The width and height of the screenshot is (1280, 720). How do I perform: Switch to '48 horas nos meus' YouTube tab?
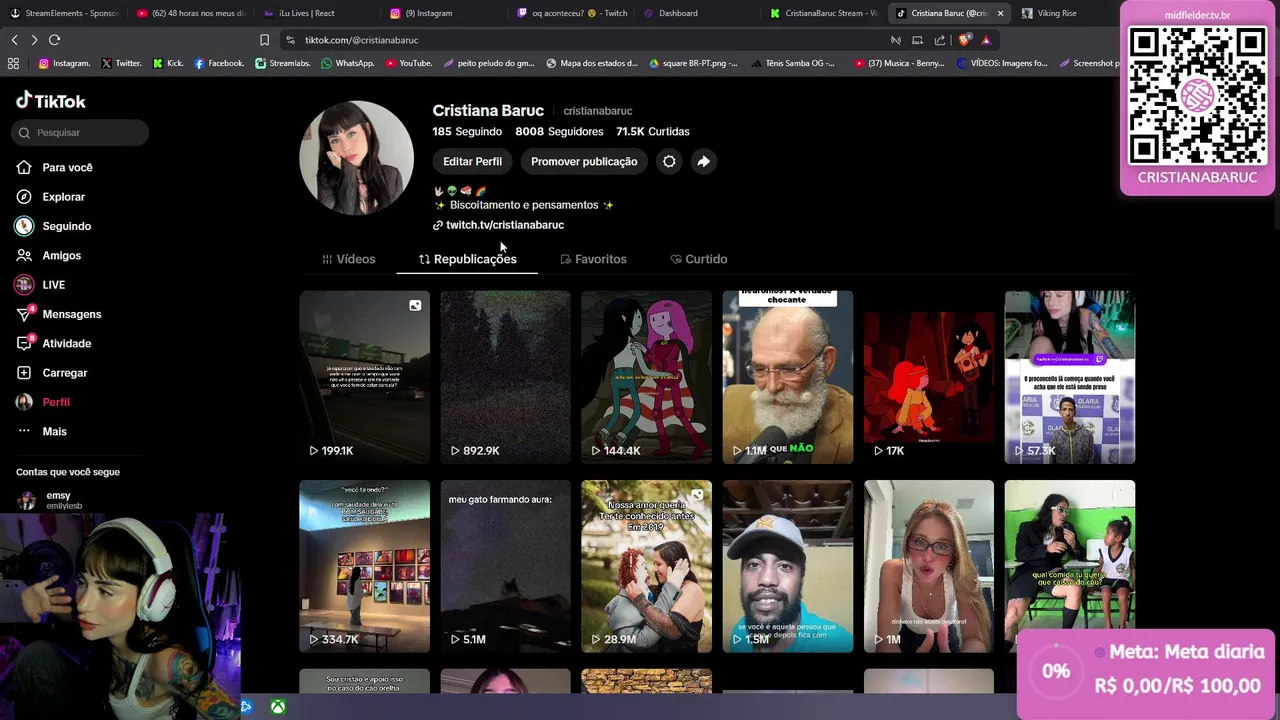(190, 13)
